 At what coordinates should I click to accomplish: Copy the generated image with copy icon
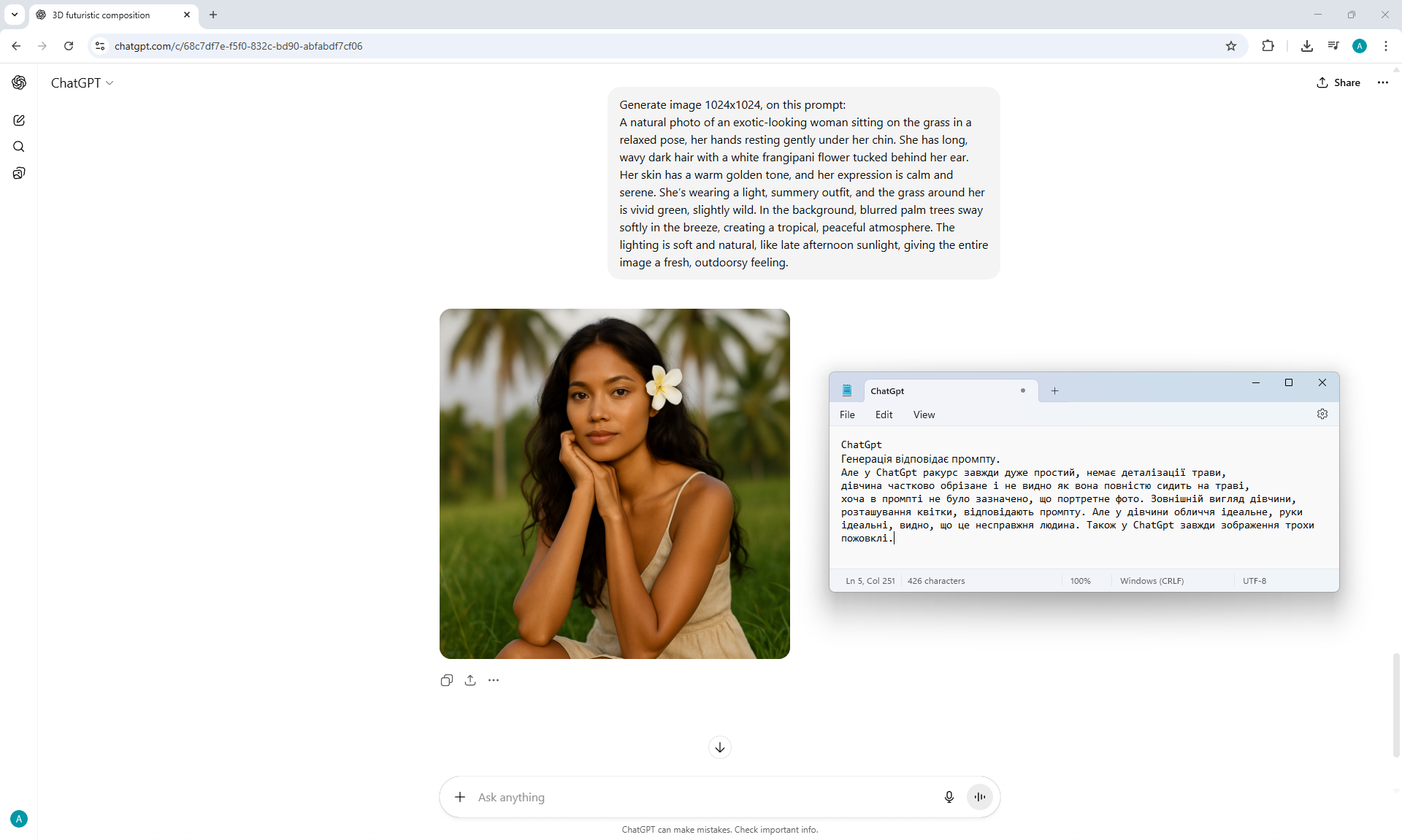click(447, 680)
